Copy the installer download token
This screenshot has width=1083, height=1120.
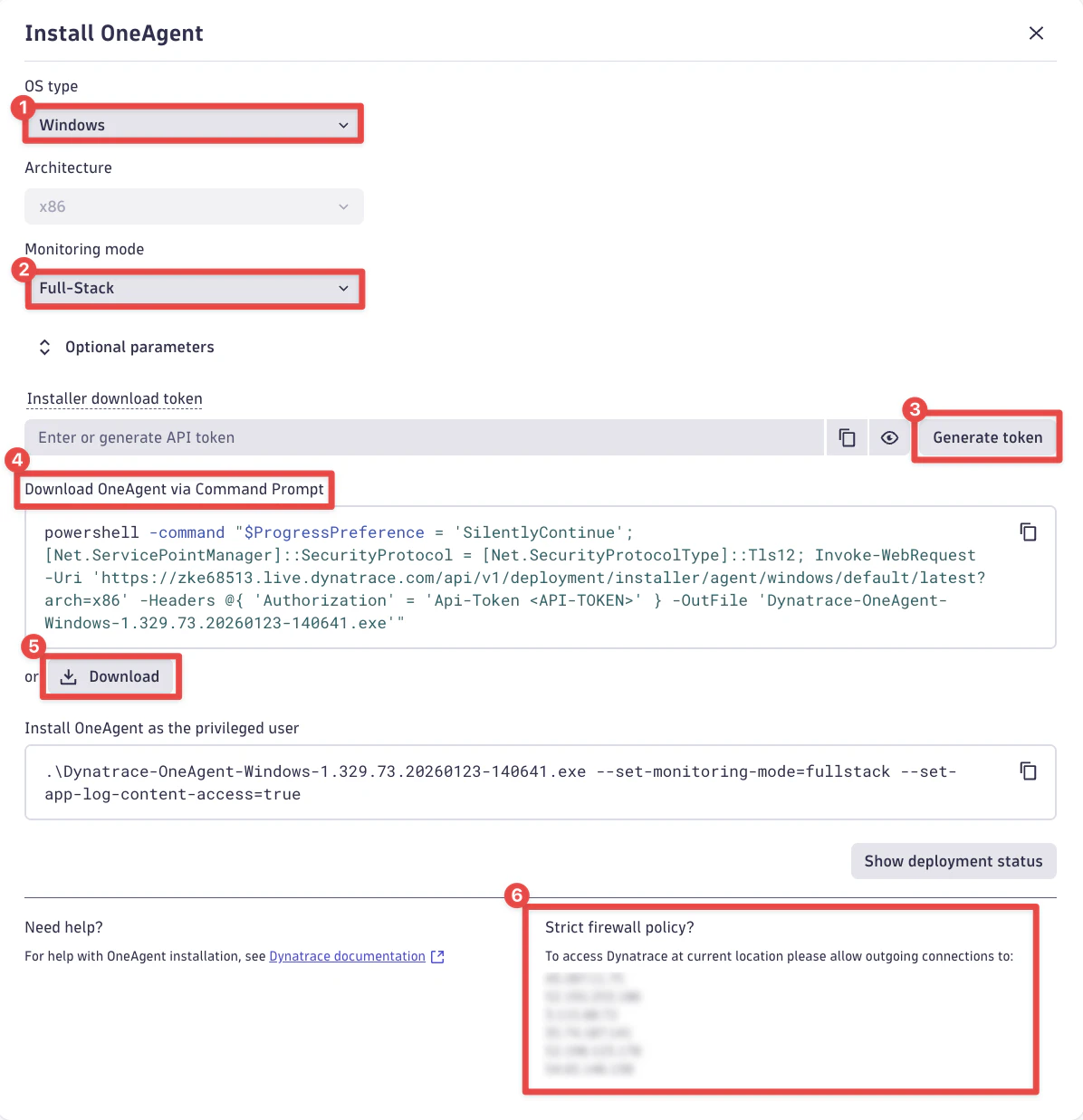[x=847, y=437]
